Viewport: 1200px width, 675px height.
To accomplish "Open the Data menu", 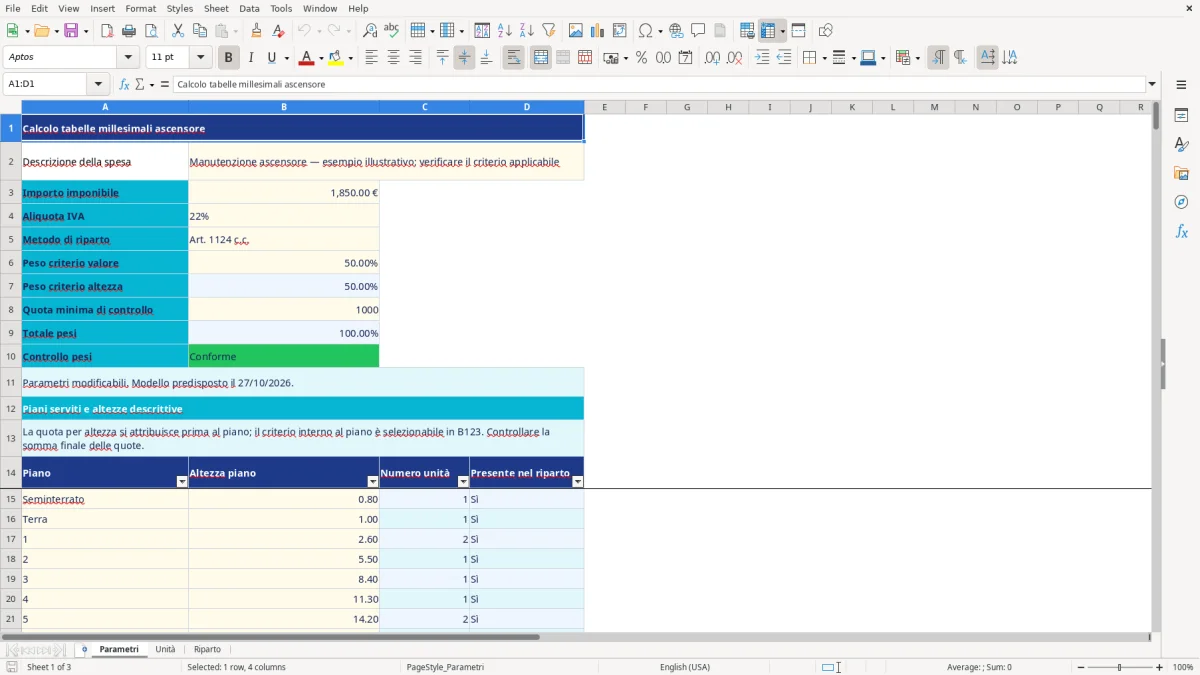I will [249, 8].
